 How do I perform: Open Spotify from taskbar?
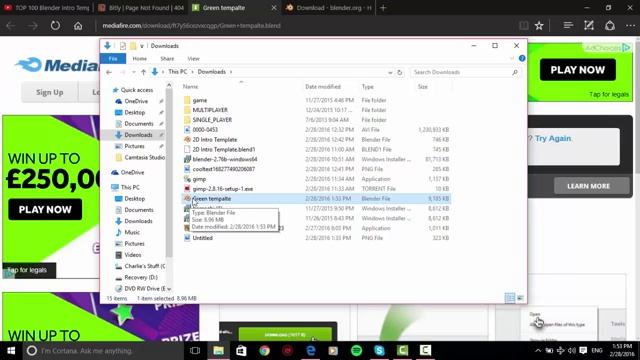(356, 351)
